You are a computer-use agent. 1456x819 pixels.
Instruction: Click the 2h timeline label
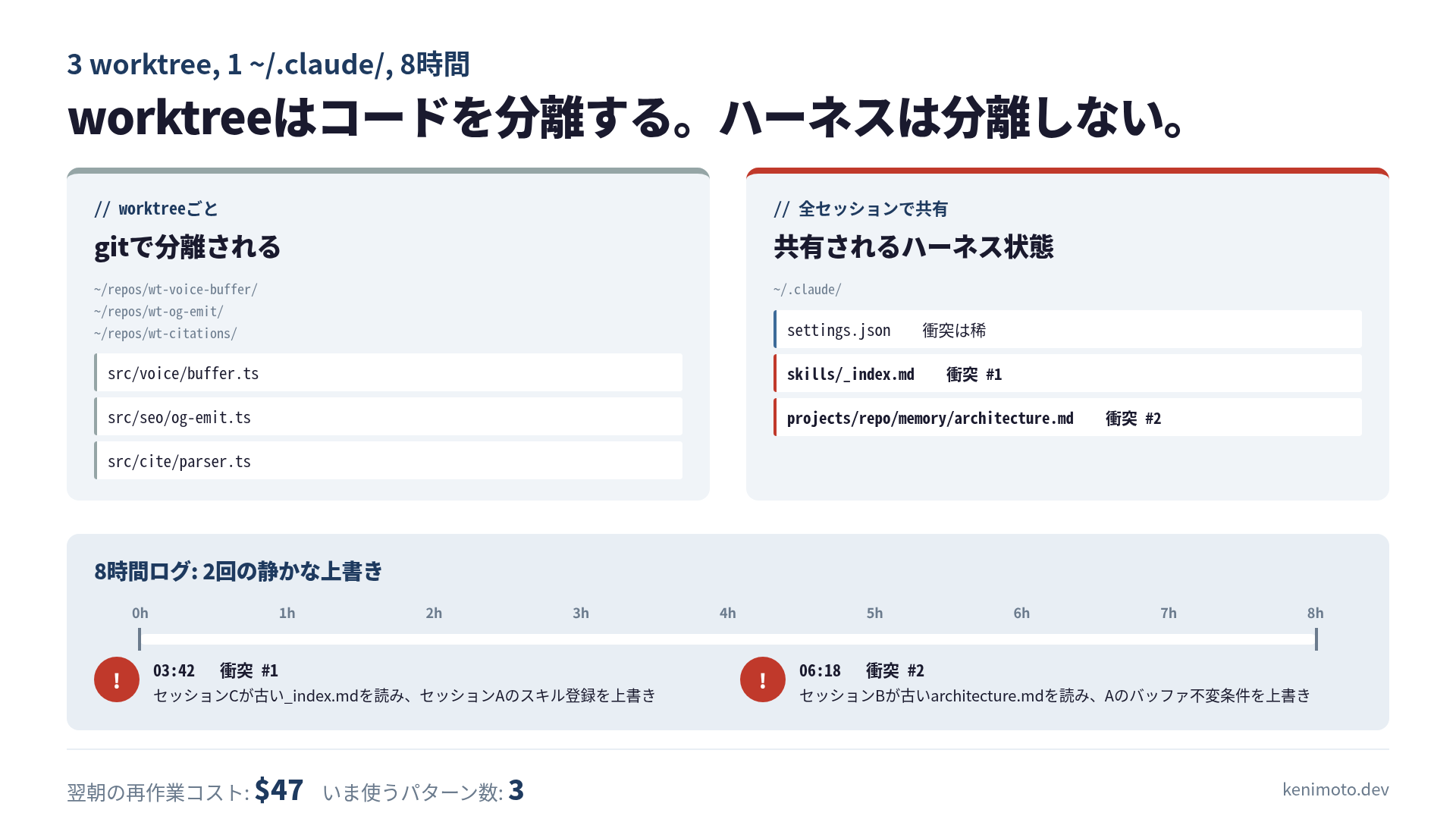tap(434, 613)
